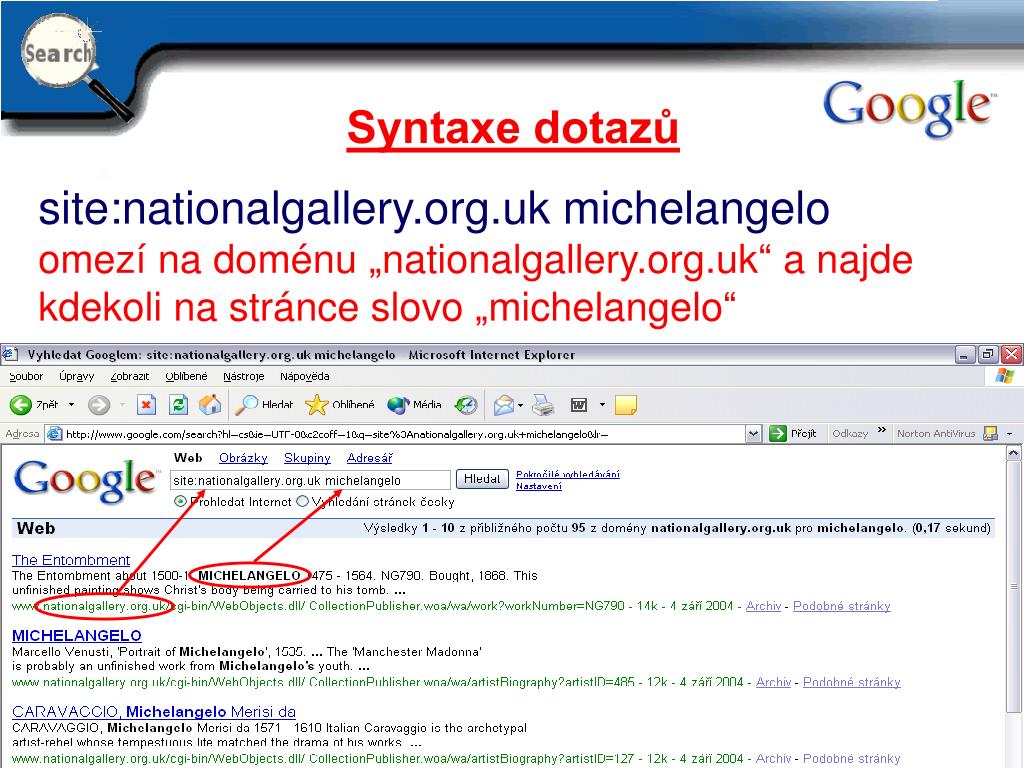The width and height of the screenshot is (1024, 768).
Task: Open the Nástroje menu
Action: coord(244,376)
